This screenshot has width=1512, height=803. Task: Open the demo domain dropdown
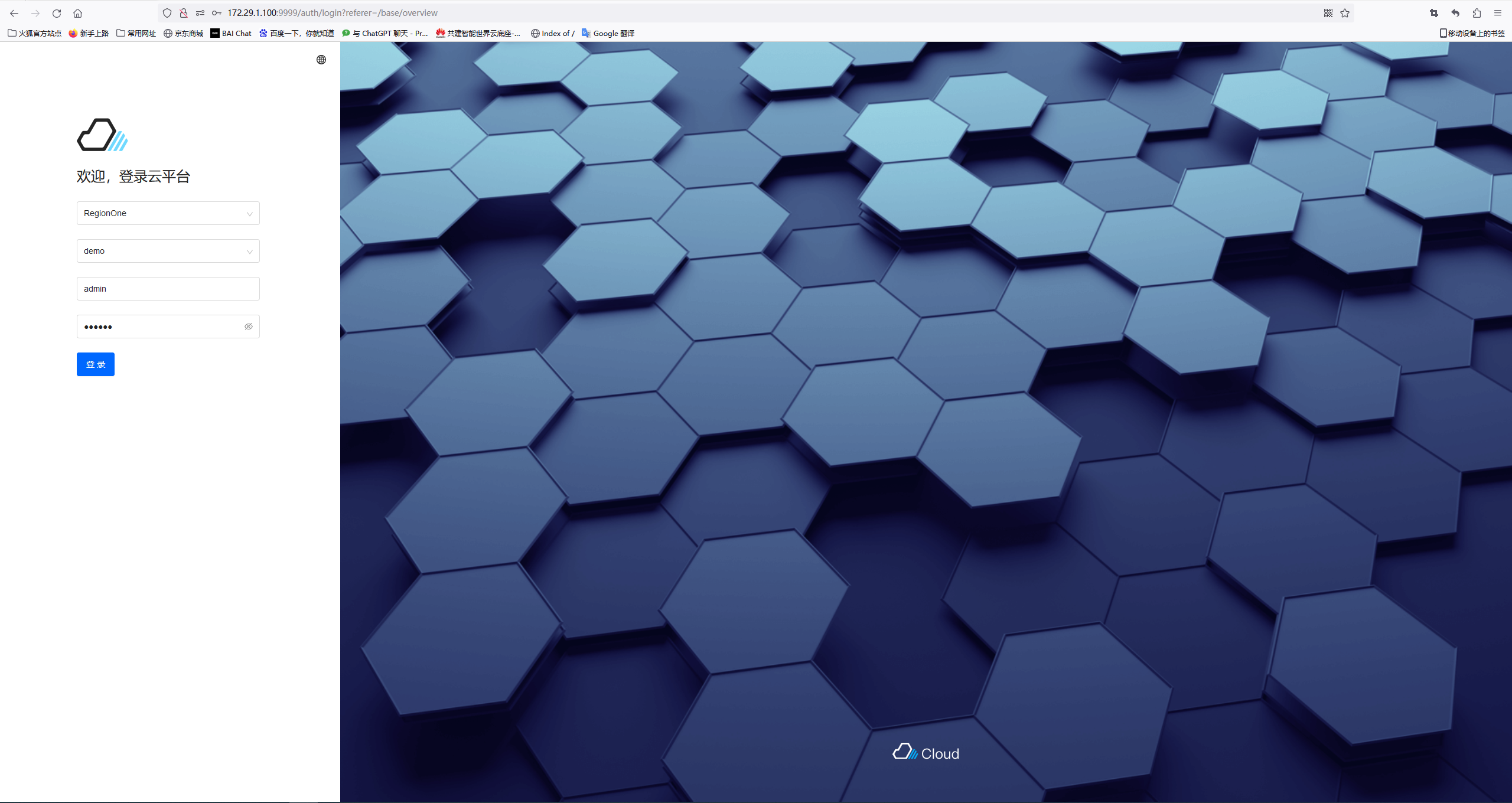coord(168,251)
